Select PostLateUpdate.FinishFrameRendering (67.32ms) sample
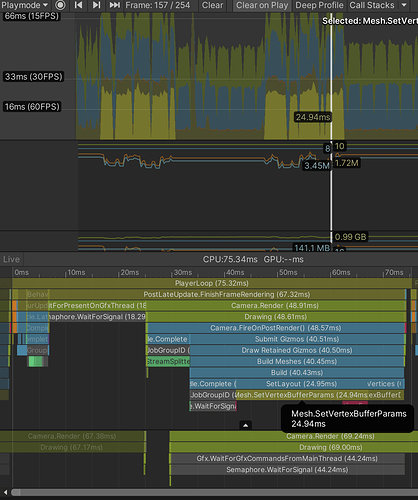This screenshot has height=500, width=418. 227,294
